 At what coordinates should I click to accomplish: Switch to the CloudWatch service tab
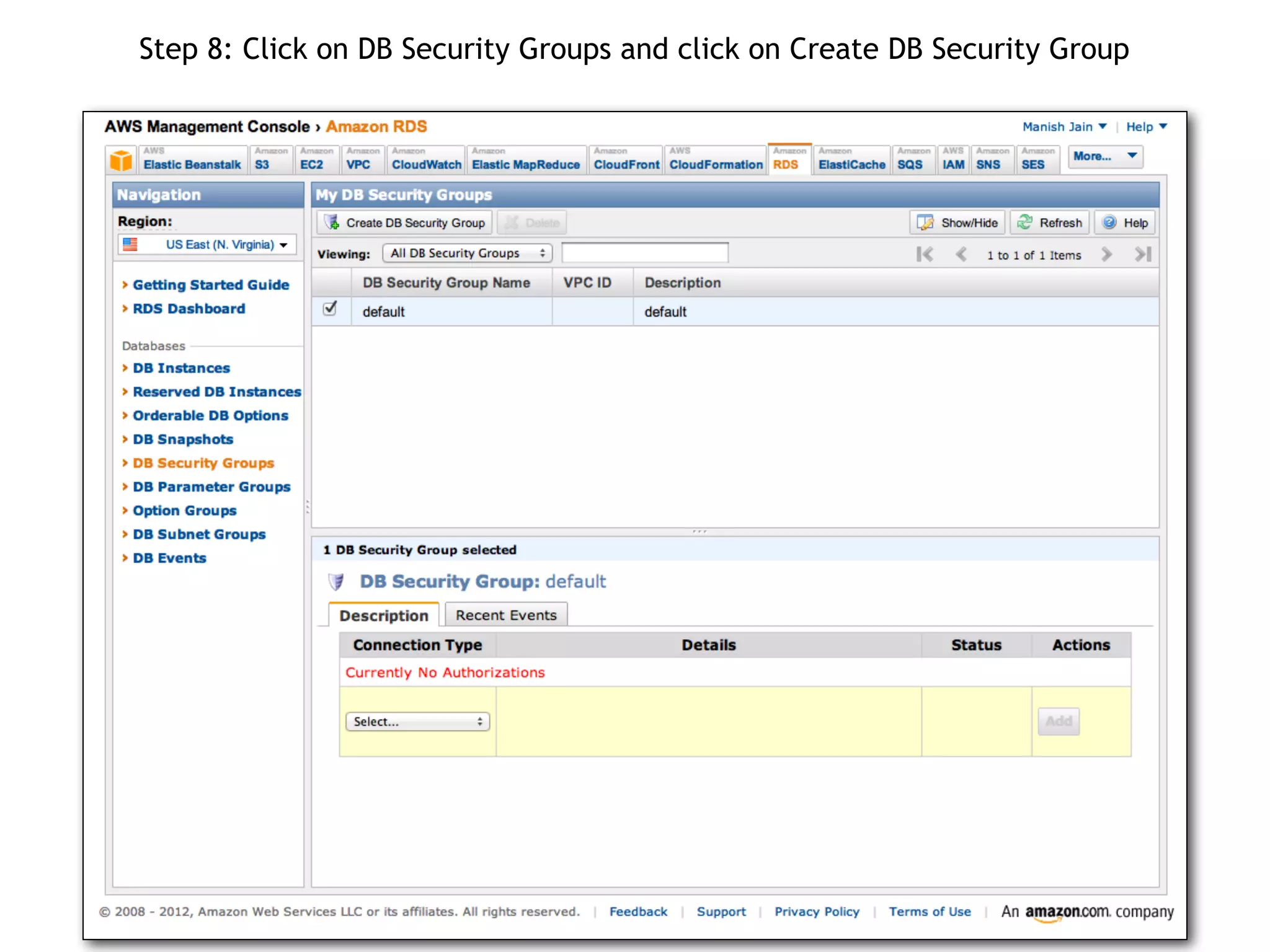point(426,159)
